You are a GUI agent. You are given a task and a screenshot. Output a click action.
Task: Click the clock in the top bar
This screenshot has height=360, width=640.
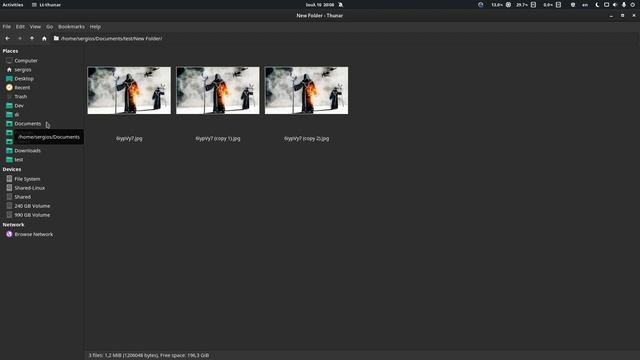pyautogui.click(x=320, y=5)
